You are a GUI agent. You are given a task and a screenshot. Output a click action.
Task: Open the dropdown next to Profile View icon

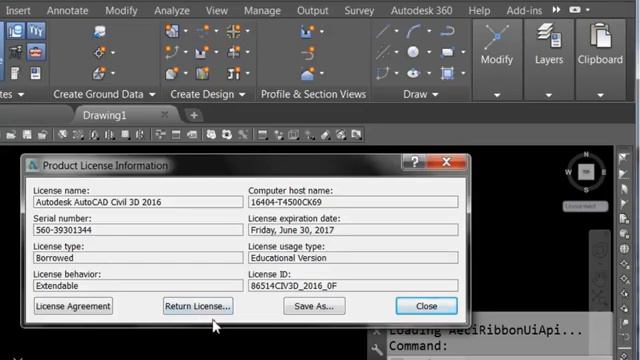[x=322, y=31]
